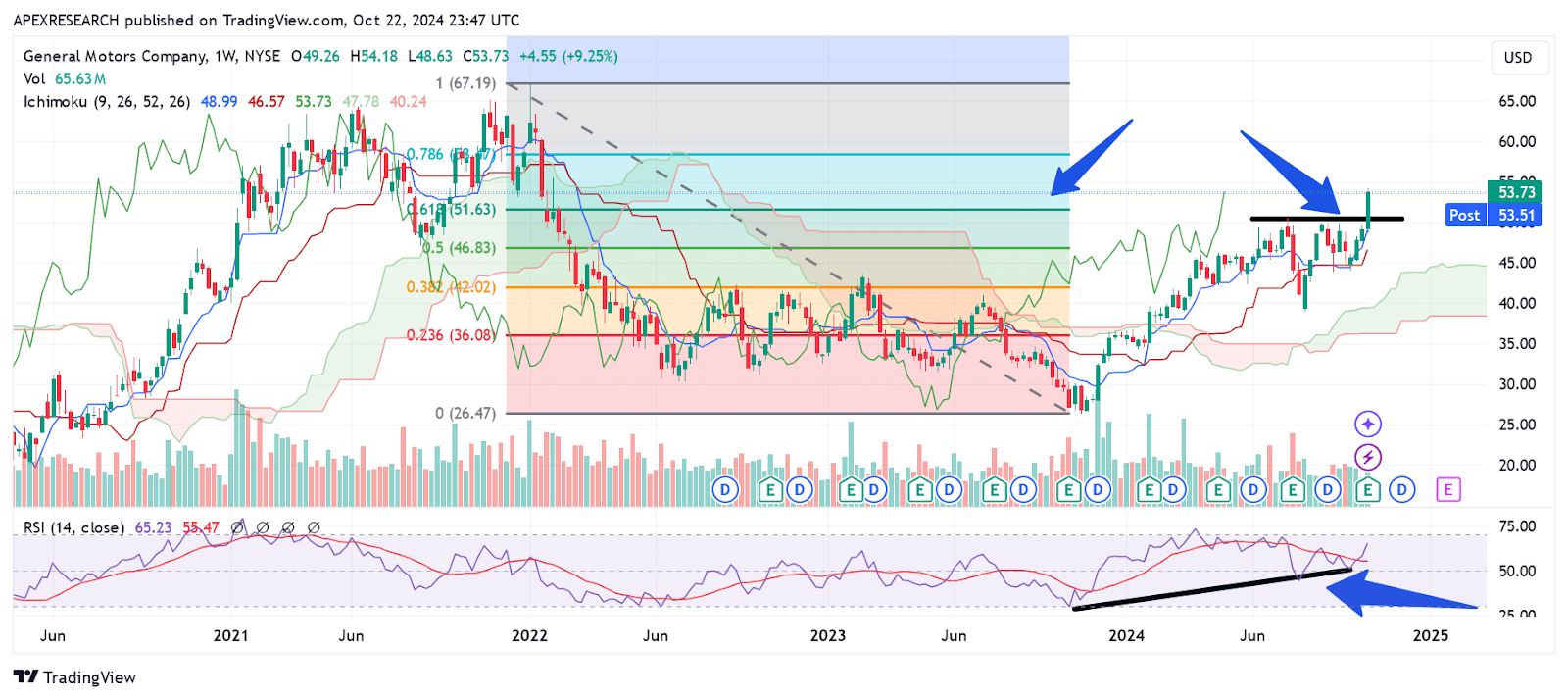Click the rightmost green E earnings marker
This screenshot has width=1568, height=700.
[1368, 489]
